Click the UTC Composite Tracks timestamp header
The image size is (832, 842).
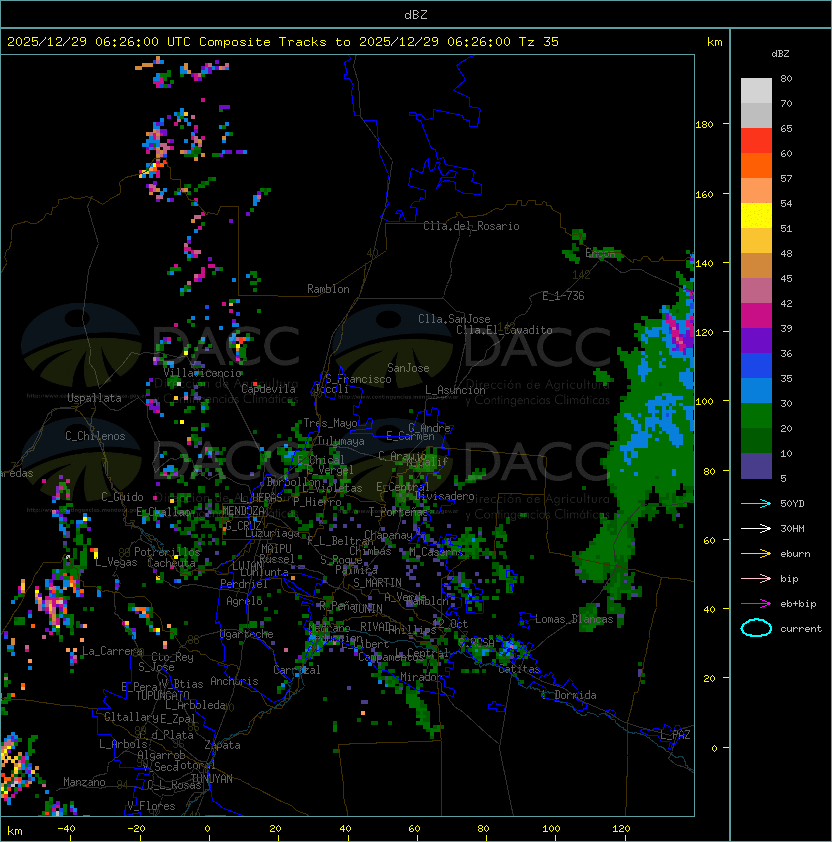pos(283,42)
